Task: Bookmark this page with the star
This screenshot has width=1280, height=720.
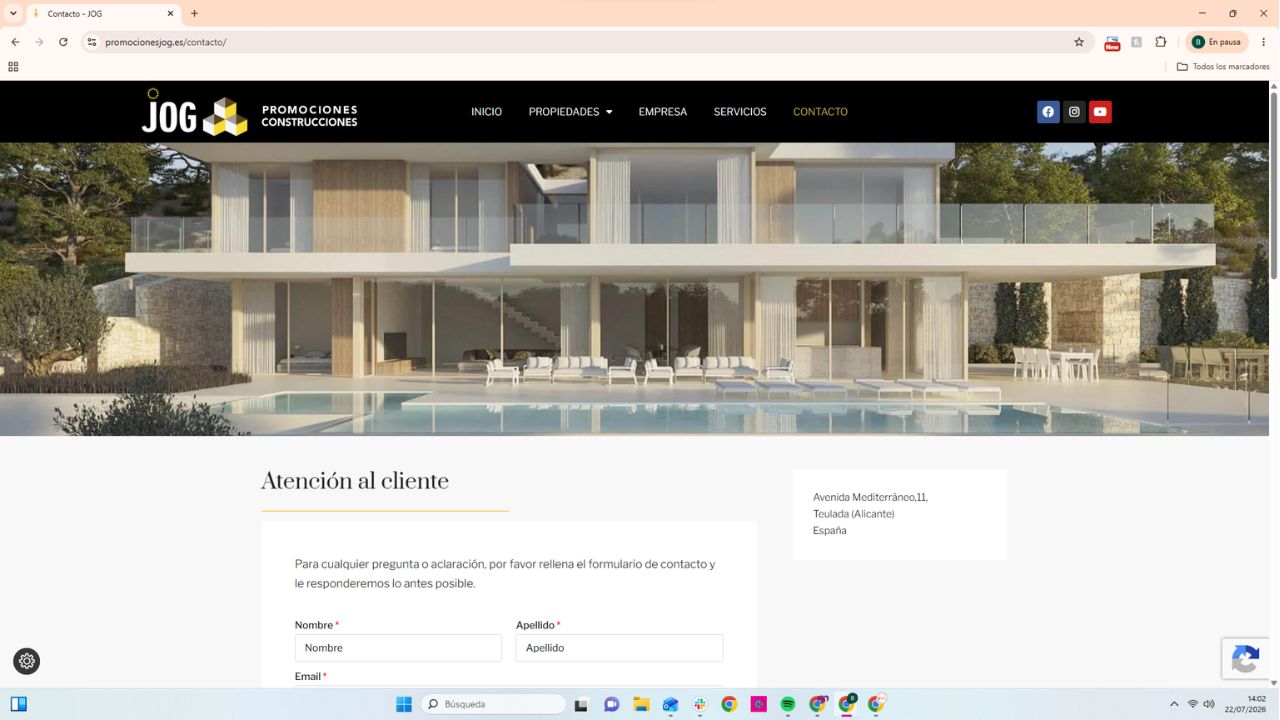Action: point(1079,42)
